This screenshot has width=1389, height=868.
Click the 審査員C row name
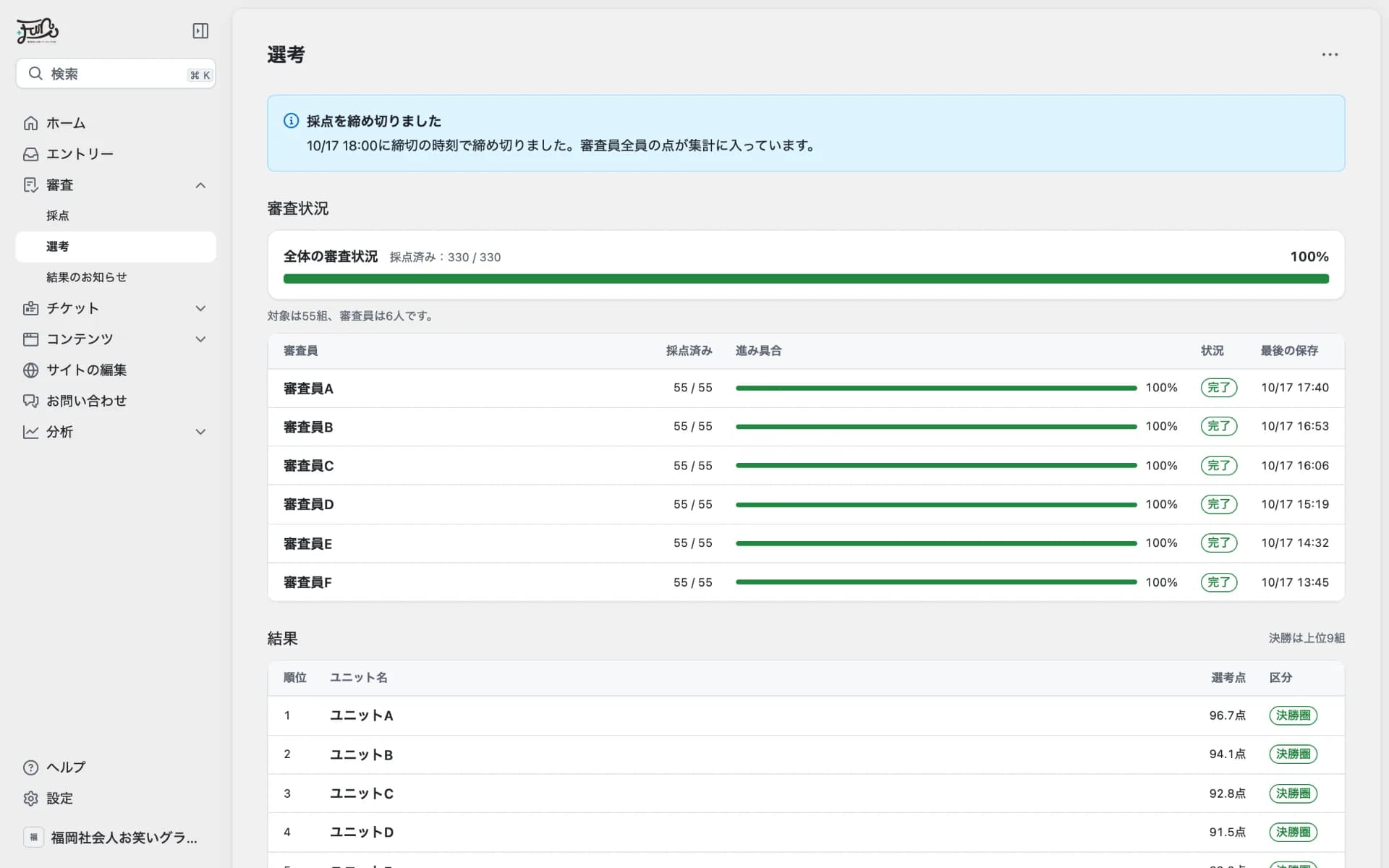(308, 466)
